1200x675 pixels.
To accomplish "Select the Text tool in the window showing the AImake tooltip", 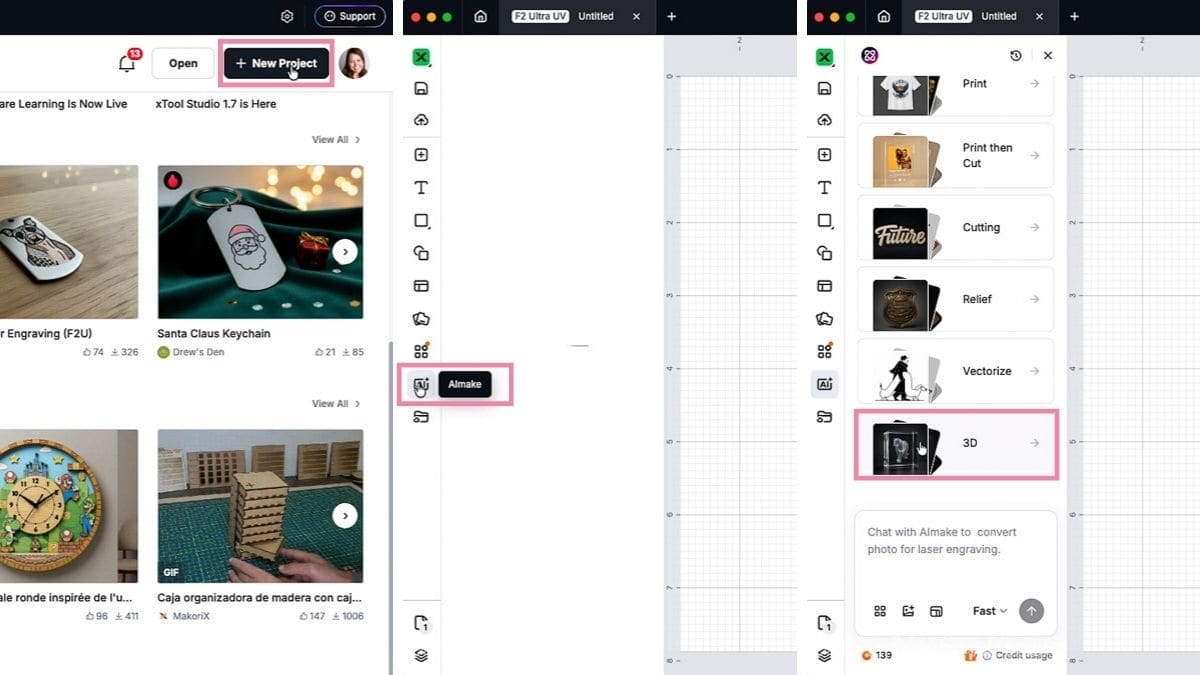I will coord(421,188).
